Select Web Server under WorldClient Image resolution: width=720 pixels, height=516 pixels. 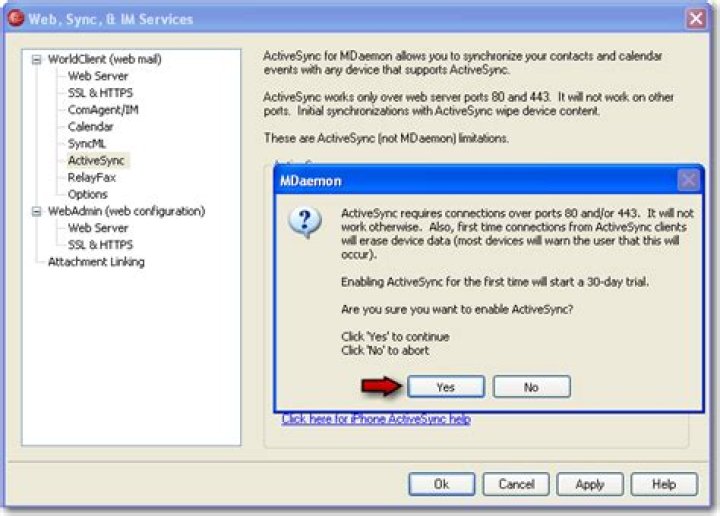pyautogui.click(x=98, y=76)
